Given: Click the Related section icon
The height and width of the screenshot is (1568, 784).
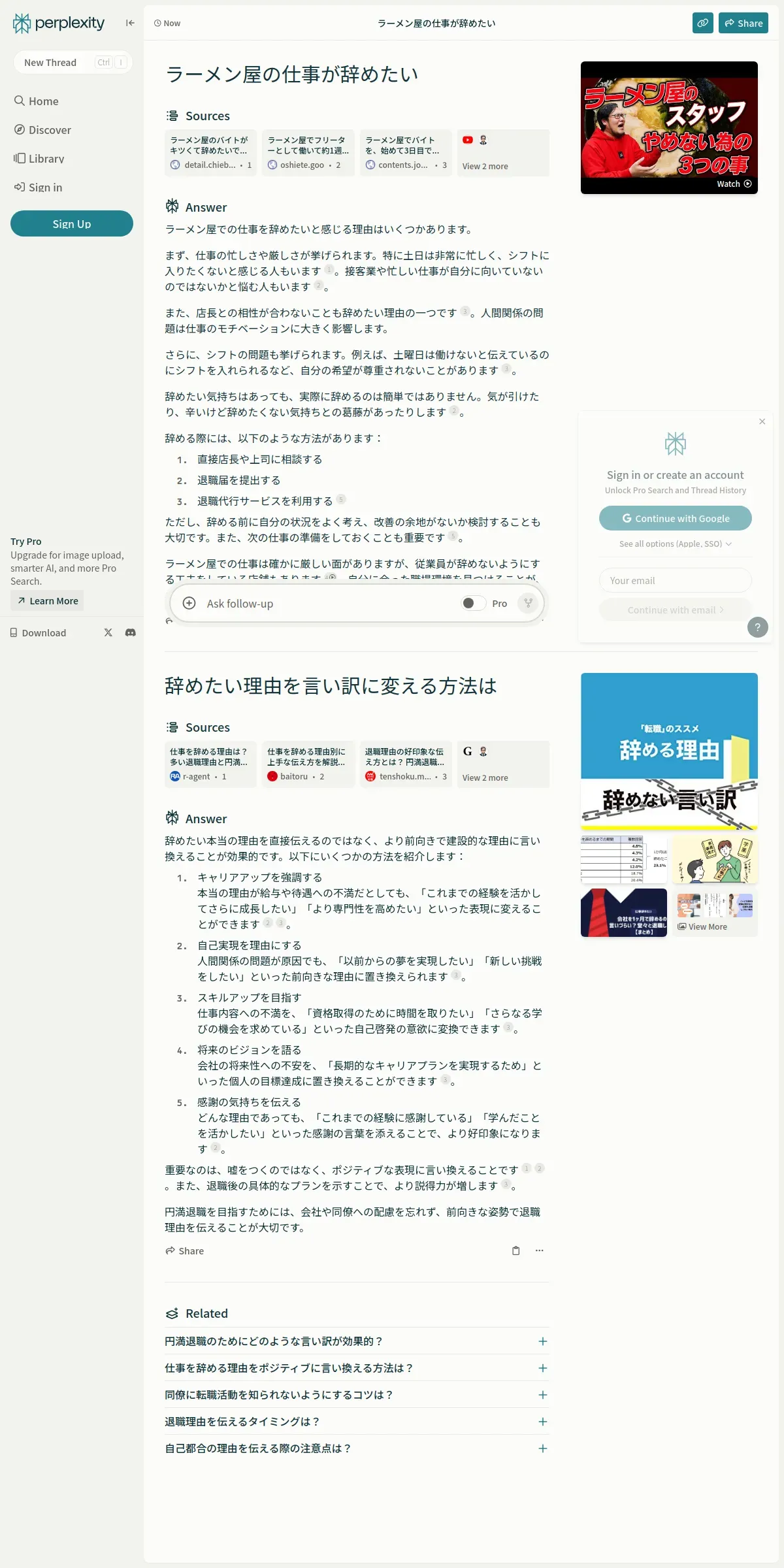Looking at the screenshot, I should click(x=172, y=1314).
